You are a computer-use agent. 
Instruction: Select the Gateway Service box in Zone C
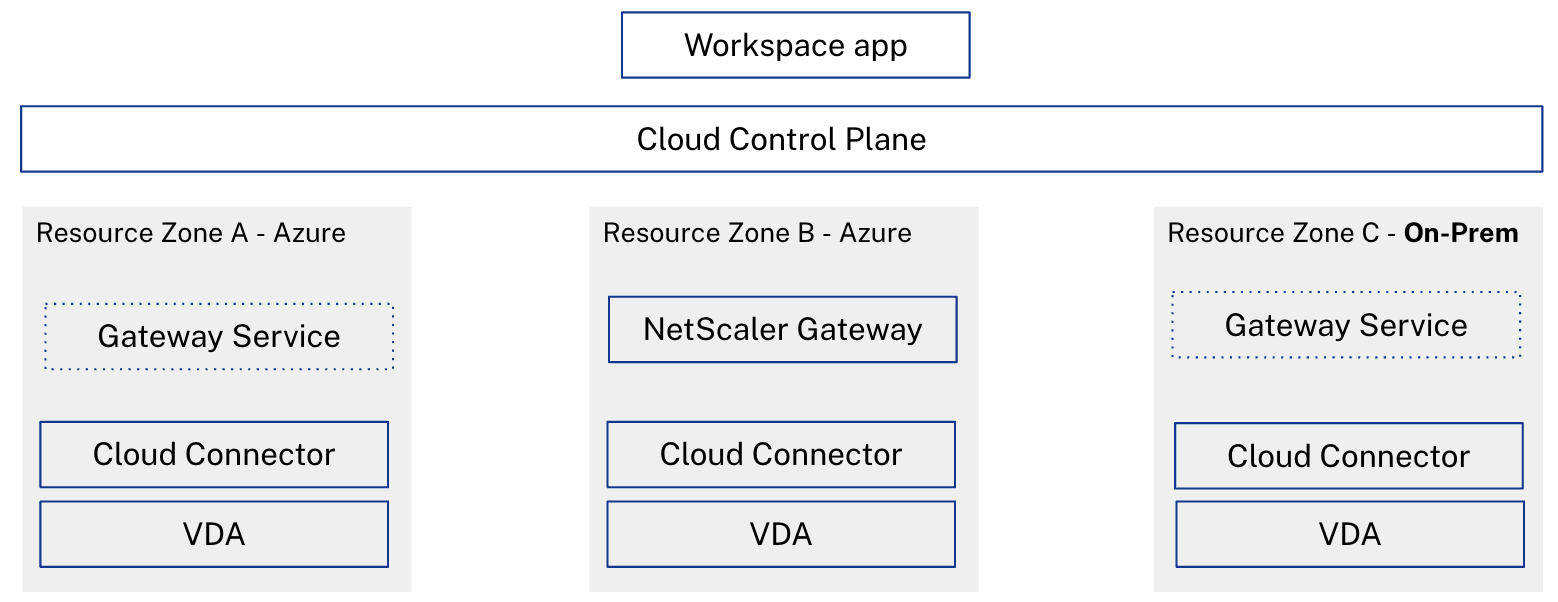pyautogui.click(x=1346, y=325)
